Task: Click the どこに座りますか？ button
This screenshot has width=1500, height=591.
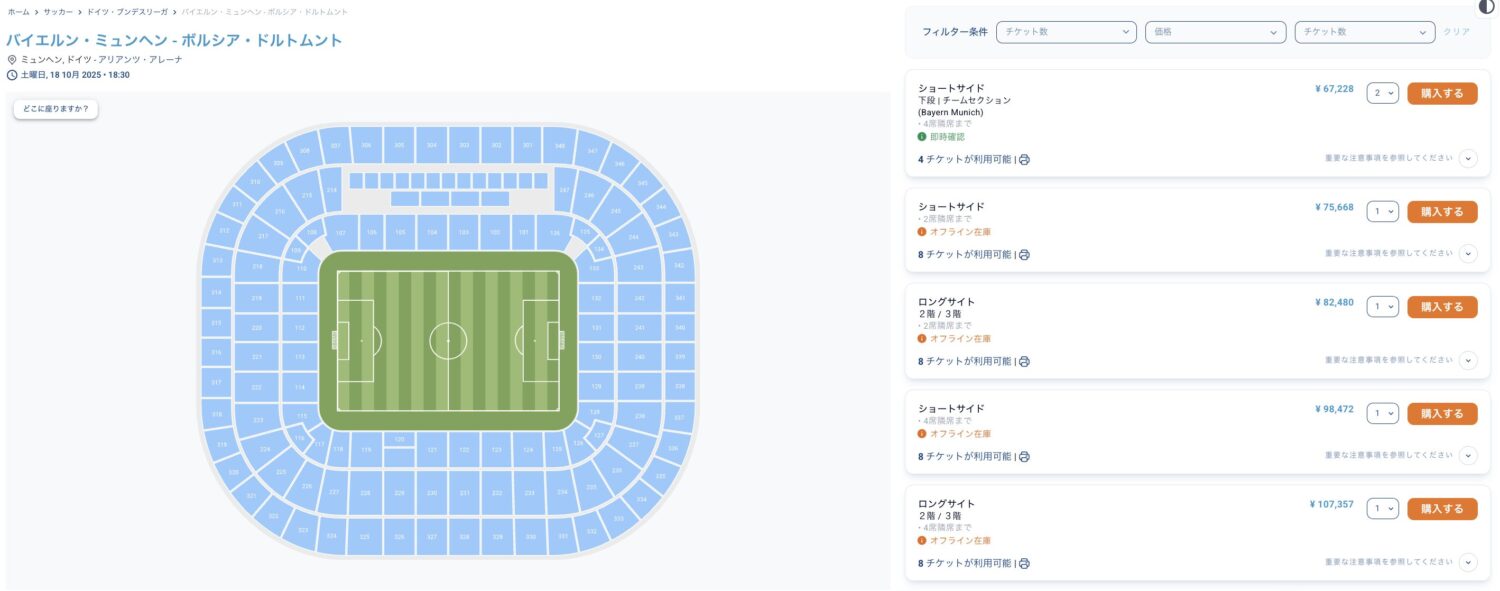Action: pos(56,109)
